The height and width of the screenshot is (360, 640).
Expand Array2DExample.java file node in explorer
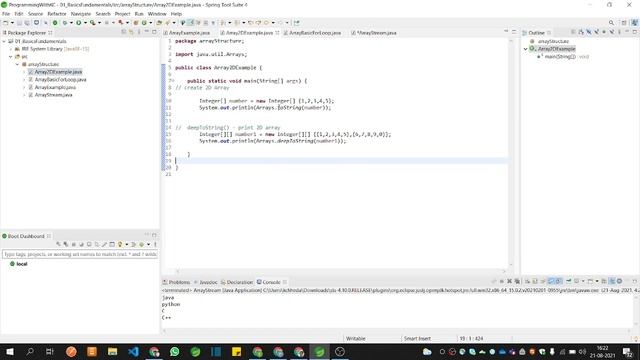pos(24,72)
